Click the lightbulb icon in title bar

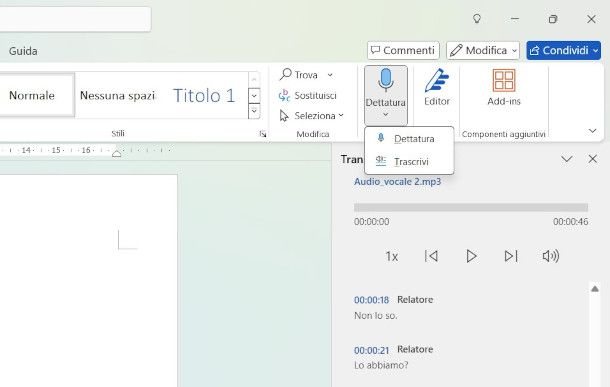click(x=477, y=19)
